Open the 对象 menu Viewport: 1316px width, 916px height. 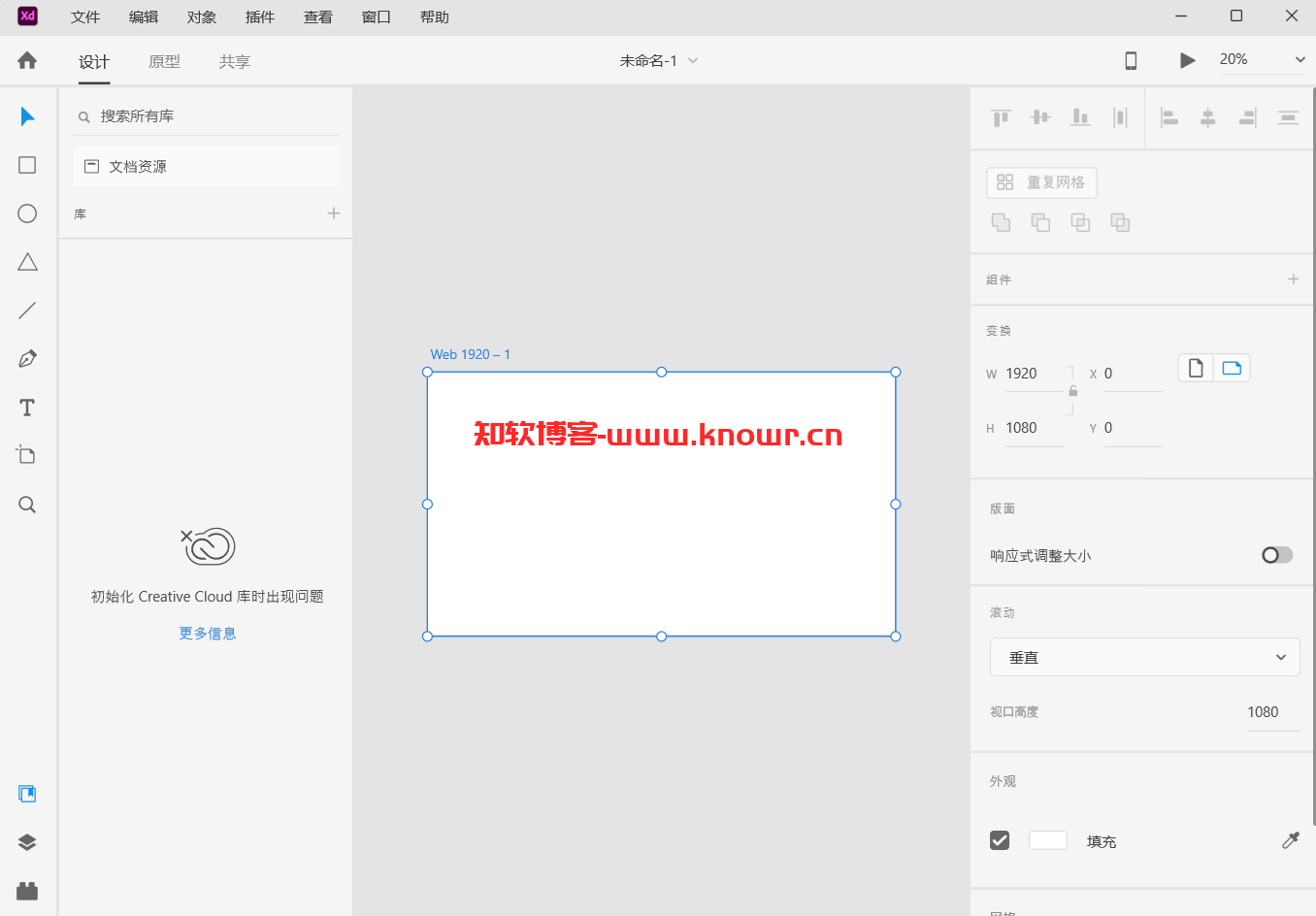coord(202,16)
